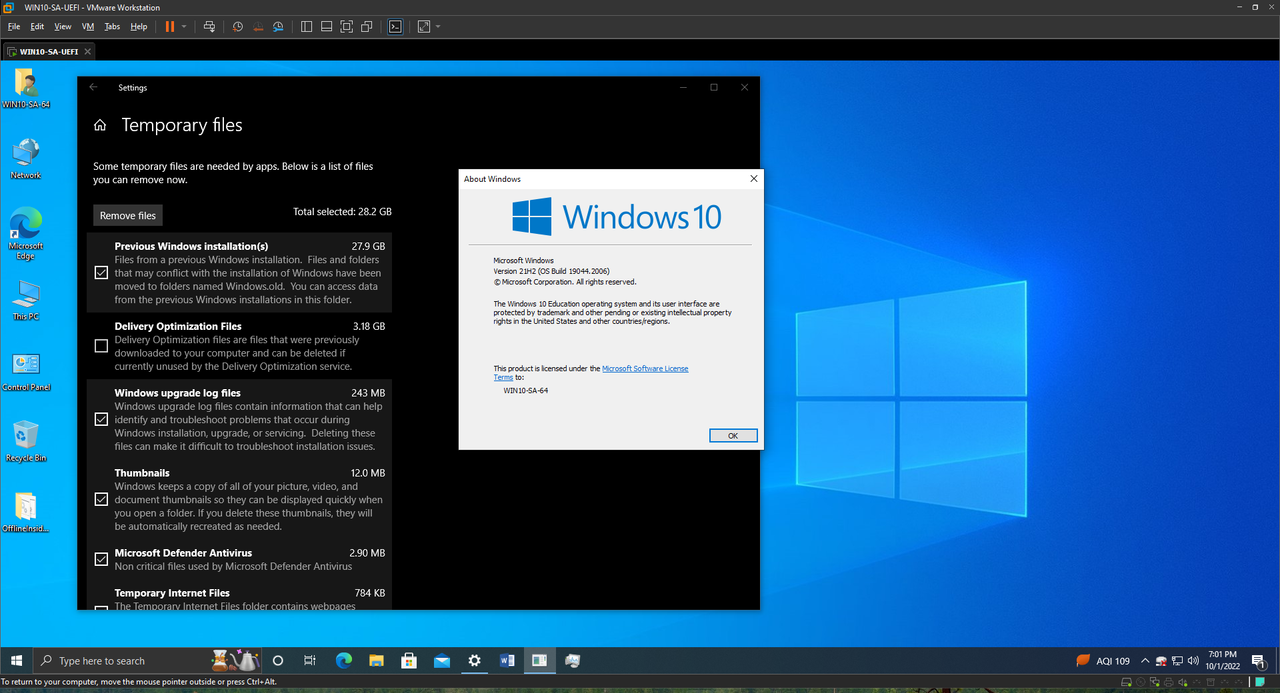Show hidden tray icons chevron
This screenshot has height=693, width=1280.
(x=1145, y=661)
